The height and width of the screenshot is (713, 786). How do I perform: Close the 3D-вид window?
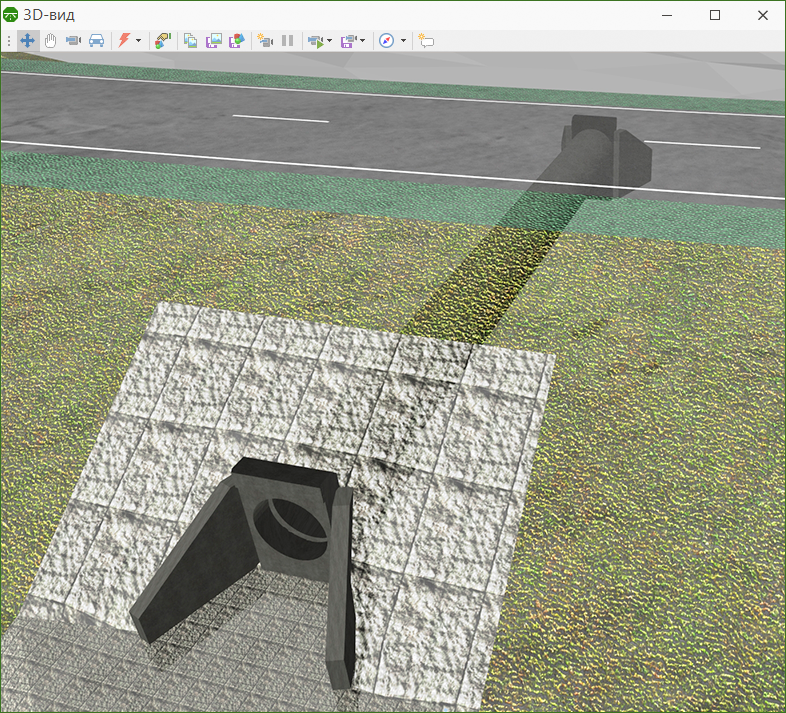click(763, 15)
